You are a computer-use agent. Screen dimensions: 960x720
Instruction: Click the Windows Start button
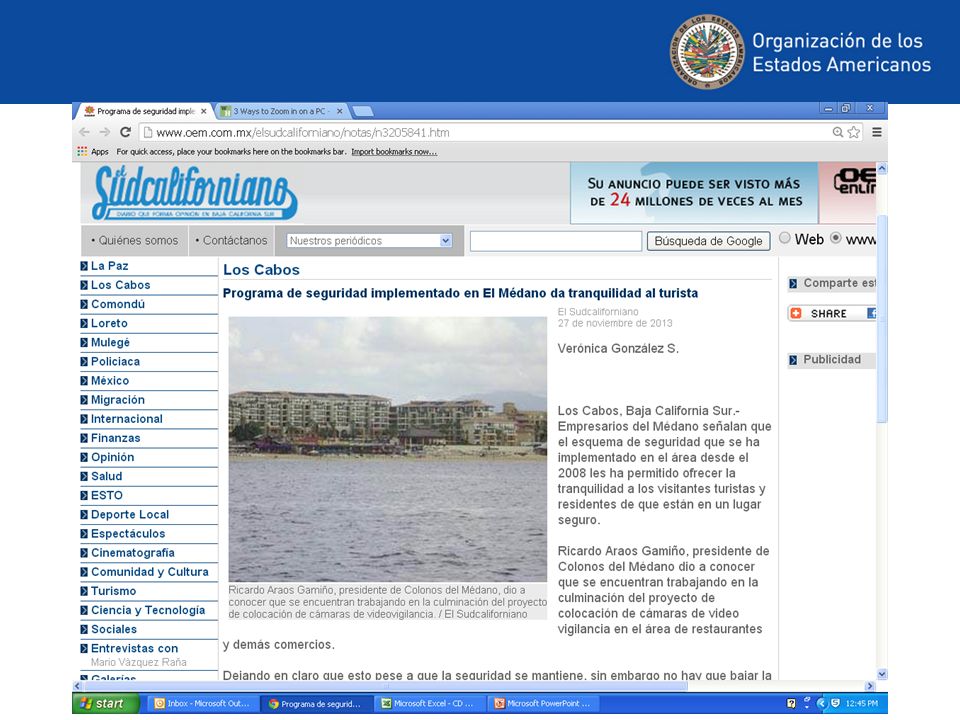pyautogui.click(x=105, y=703)
